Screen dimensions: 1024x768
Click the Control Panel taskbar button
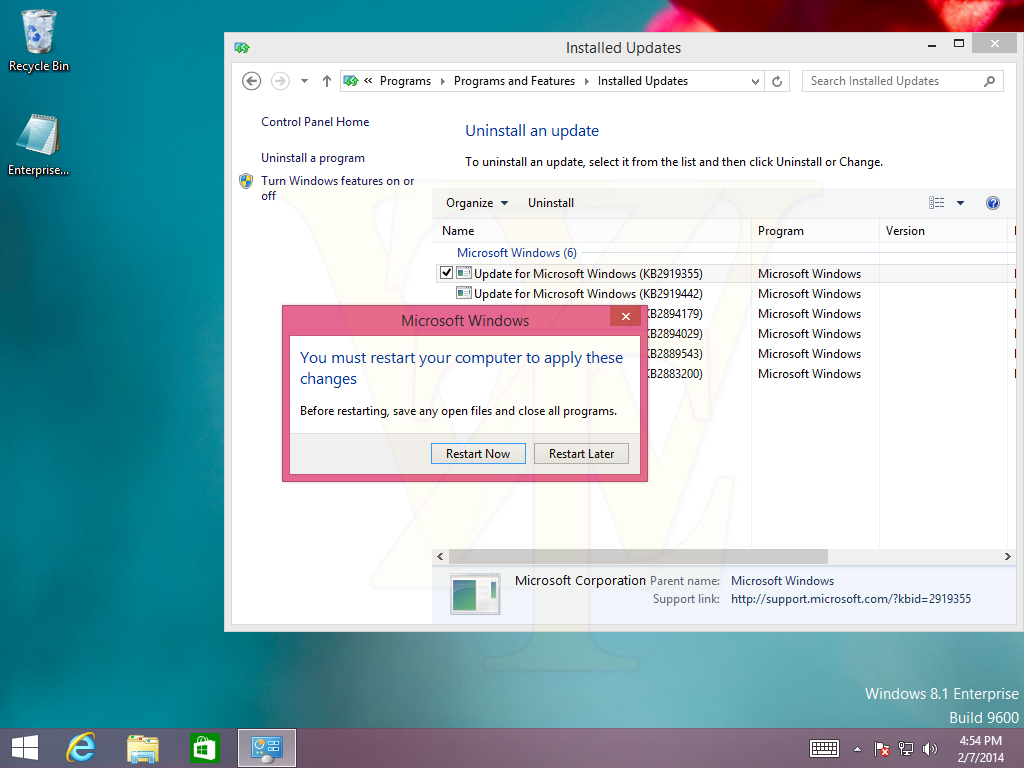[266, 748]
